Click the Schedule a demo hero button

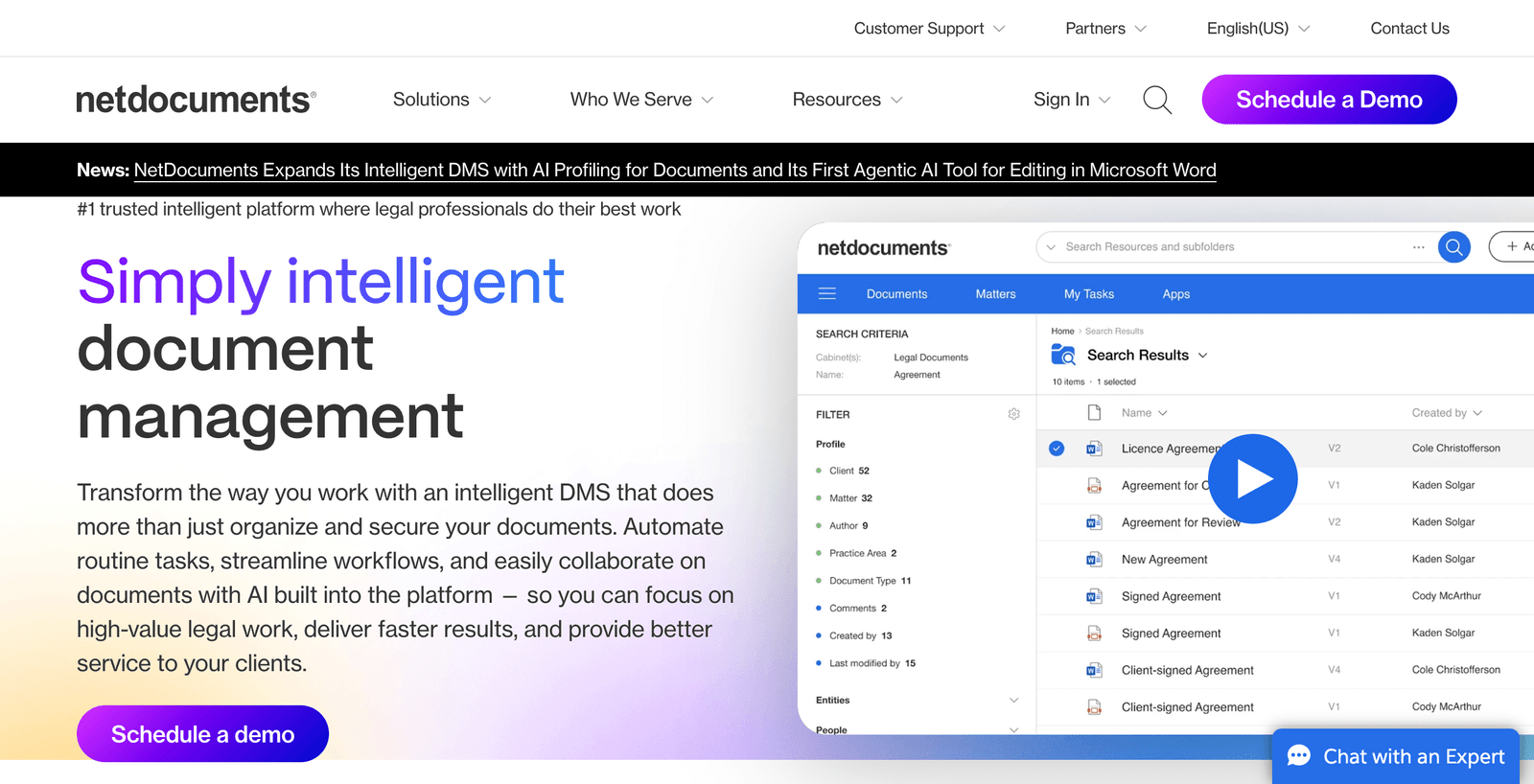[202, 734]
